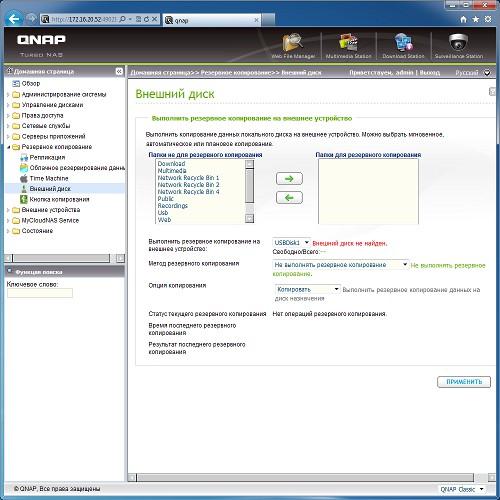The image size is (500, 500).
Task: Open browser favorites star icon
Action: [x=476, y=19]
